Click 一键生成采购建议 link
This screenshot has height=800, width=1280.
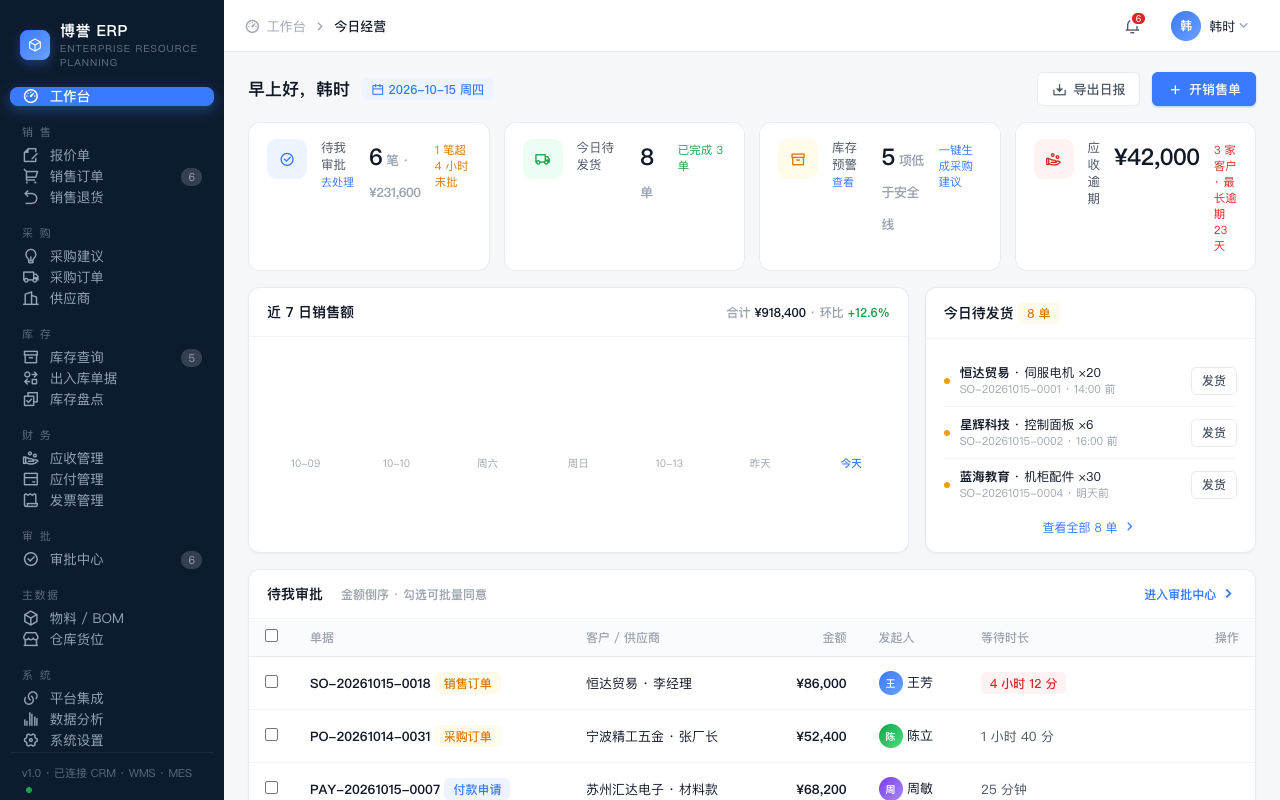point(956,166)
